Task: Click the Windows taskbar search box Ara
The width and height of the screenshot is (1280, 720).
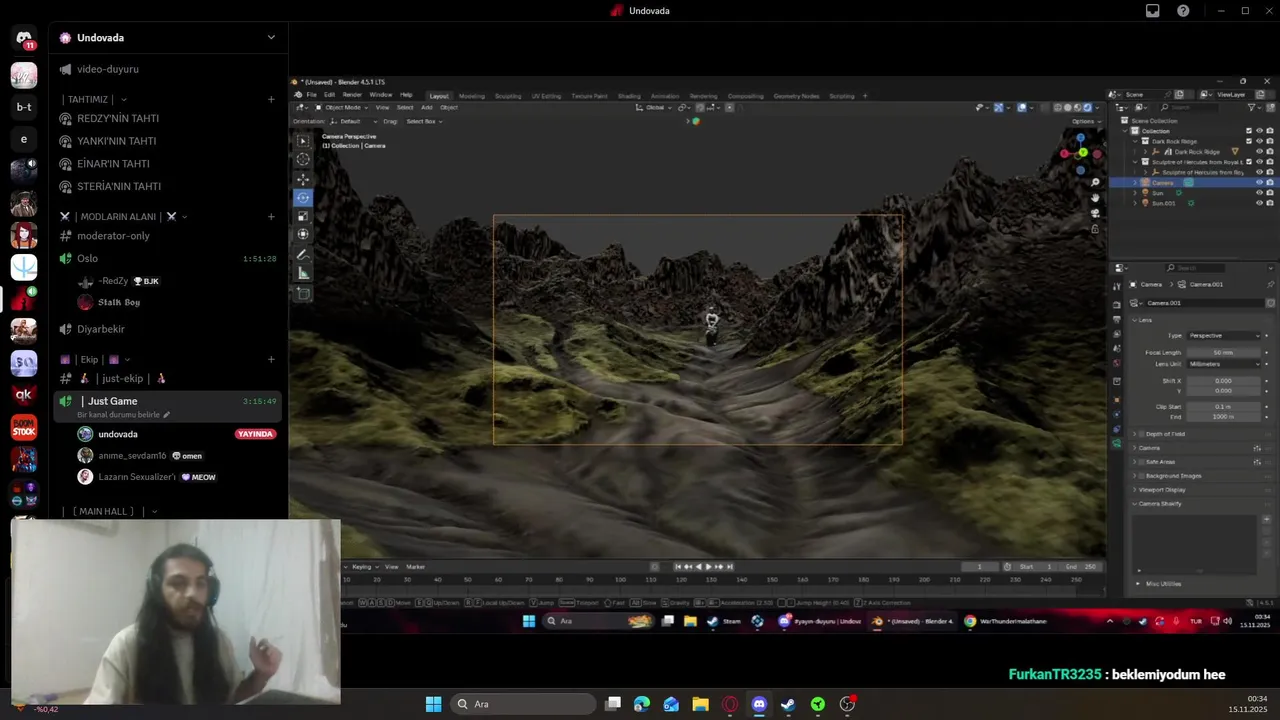Action: pos(523,704)
